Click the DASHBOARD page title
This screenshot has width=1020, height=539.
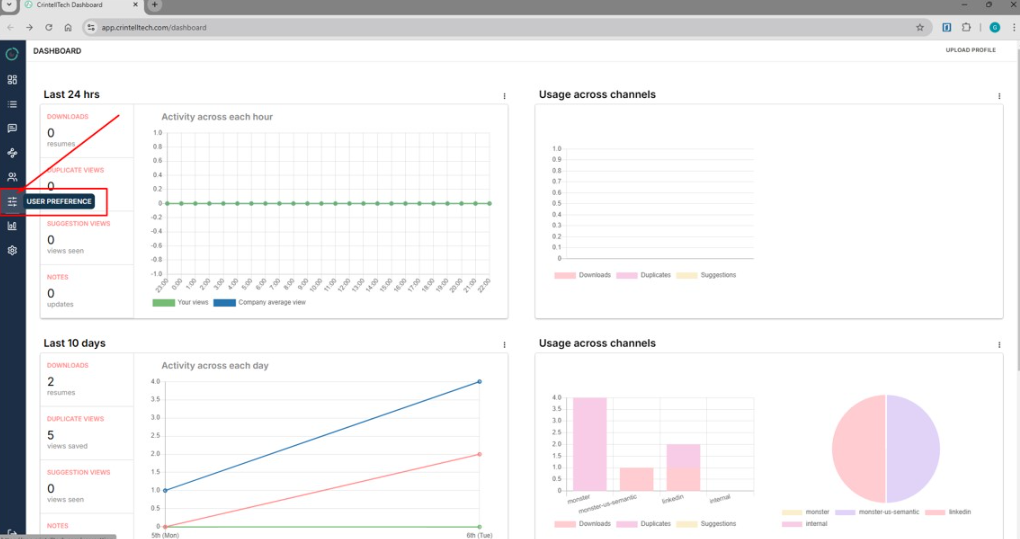57,51
